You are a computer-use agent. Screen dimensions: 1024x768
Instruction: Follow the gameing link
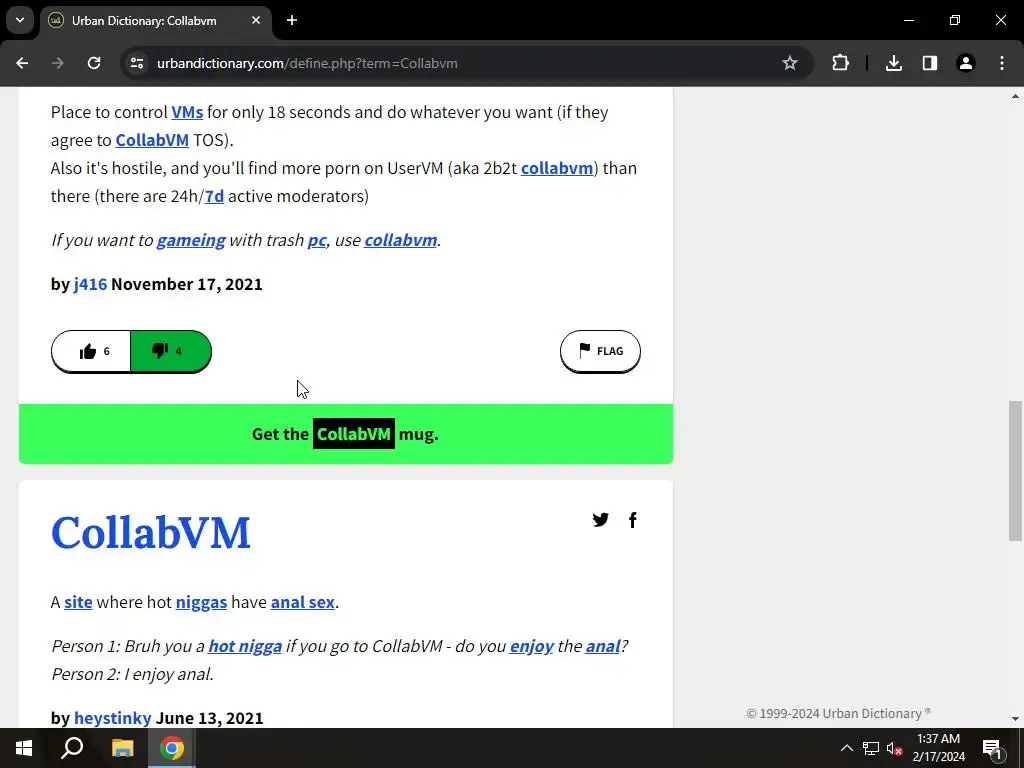pos(191,240)
